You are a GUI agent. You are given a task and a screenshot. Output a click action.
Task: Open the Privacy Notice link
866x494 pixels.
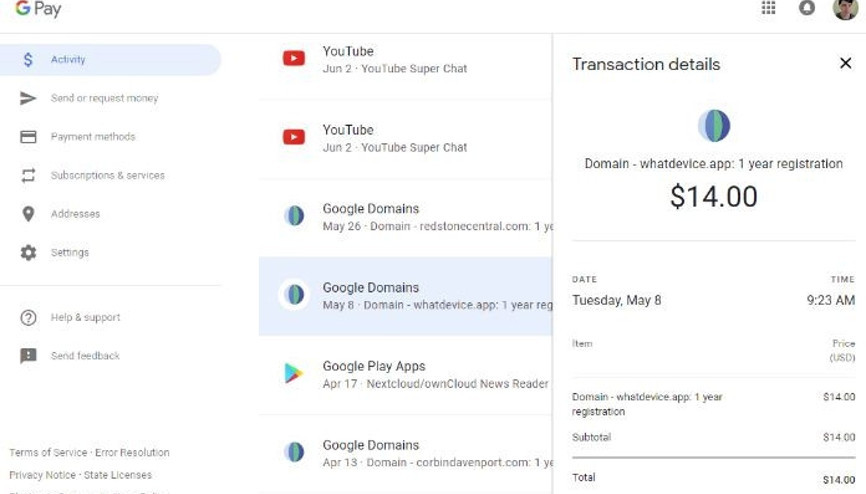(42, 475)
